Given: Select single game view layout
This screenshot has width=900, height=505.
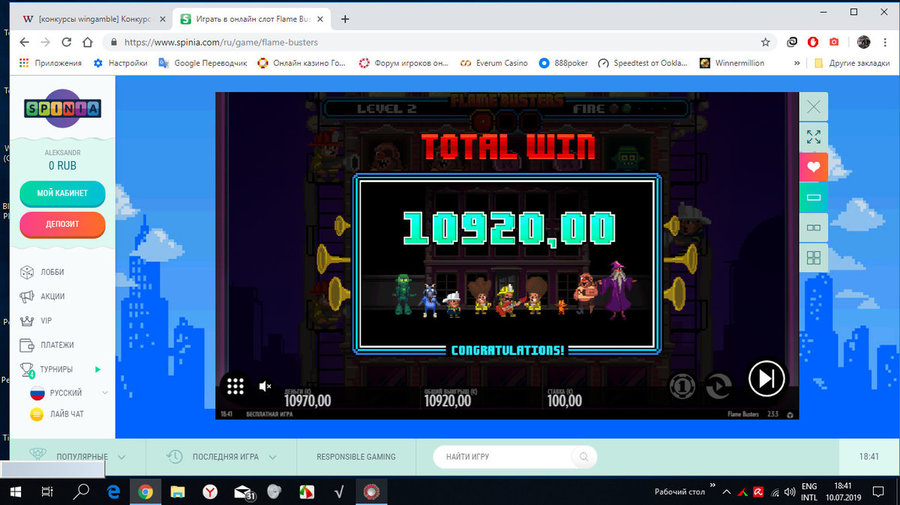Looking at the screenshot, I should [x=814, y=198].
